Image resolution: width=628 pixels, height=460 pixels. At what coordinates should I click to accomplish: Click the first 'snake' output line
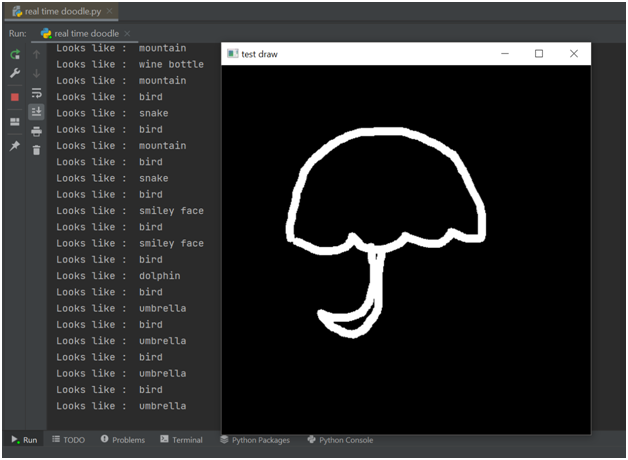pyautogui.click(x=112, y=113)
